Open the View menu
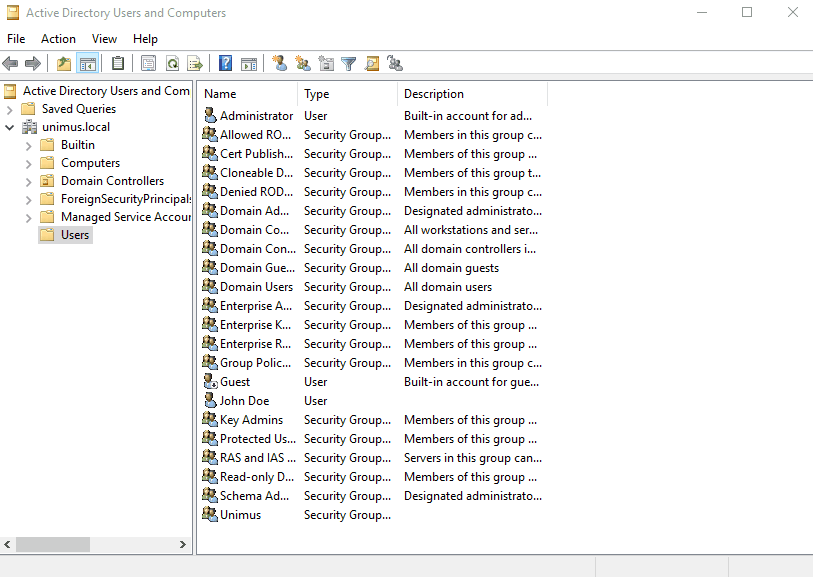The width and height of the screenshot is (813, 577). [x=104, y=39]
